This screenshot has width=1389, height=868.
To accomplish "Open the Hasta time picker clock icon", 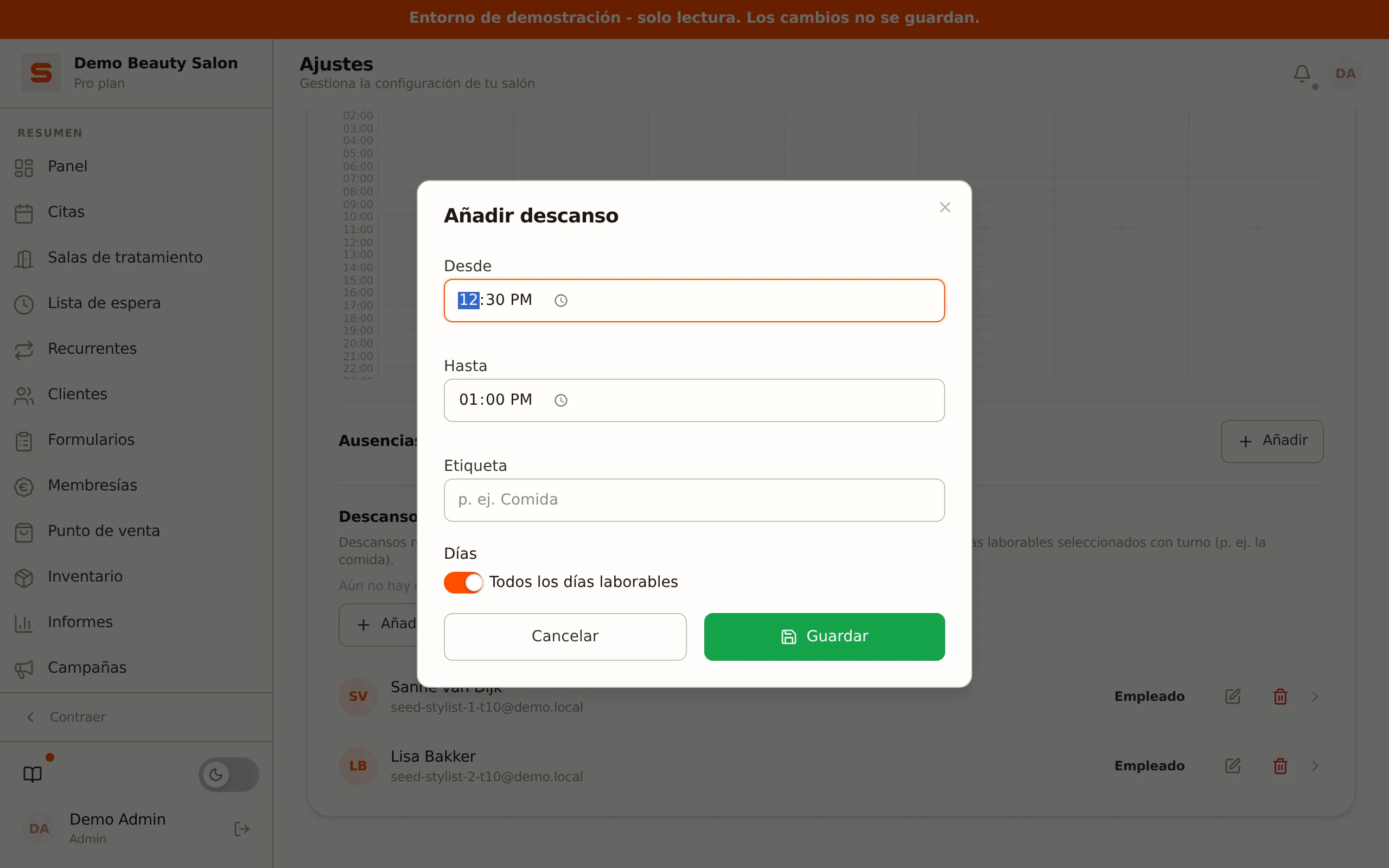I will pos(561,400).
